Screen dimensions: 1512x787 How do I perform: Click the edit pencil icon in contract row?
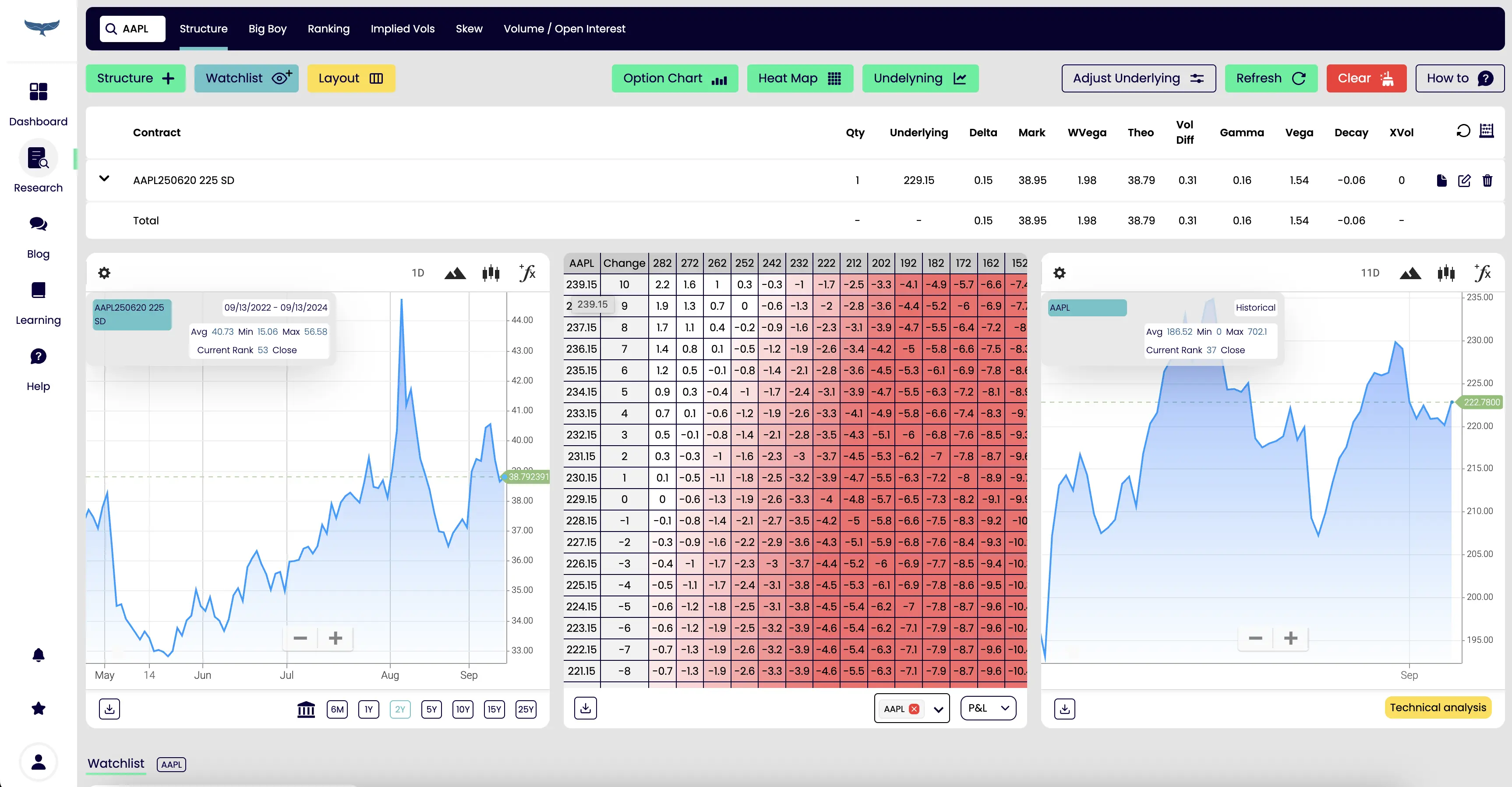(x=1464, y=180)
